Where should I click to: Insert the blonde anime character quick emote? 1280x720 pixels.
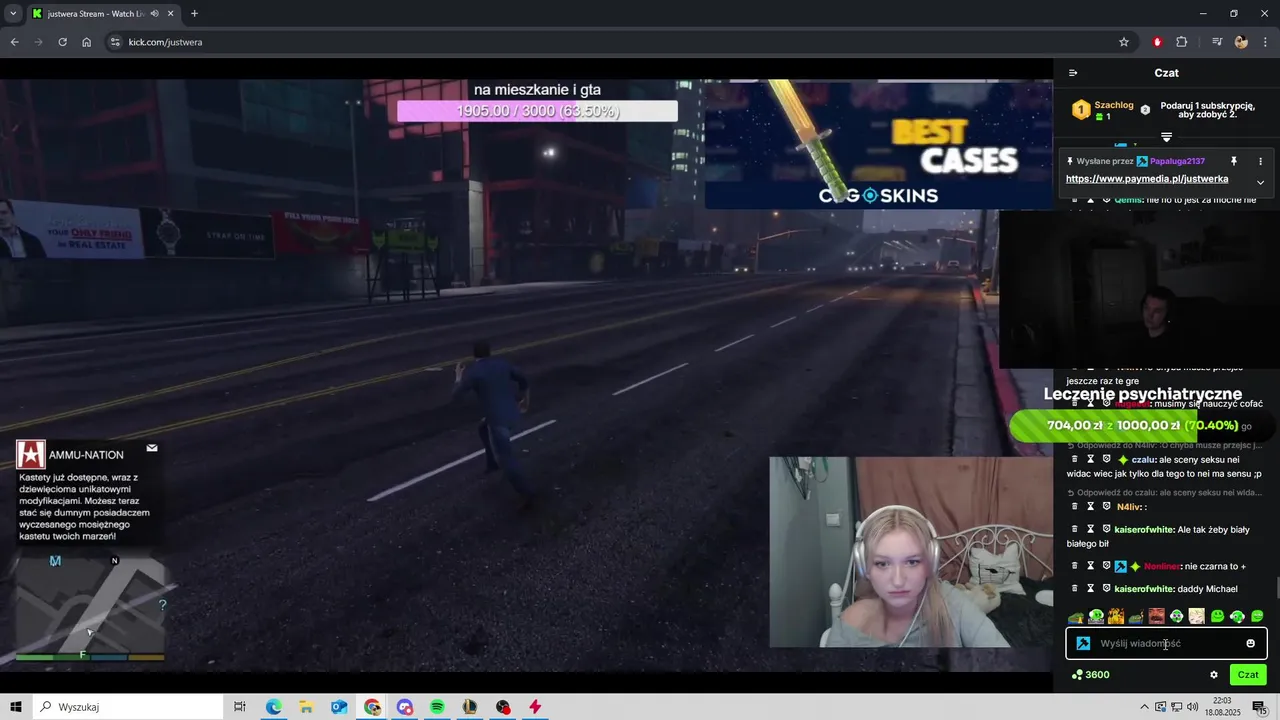pos(1196,616)
